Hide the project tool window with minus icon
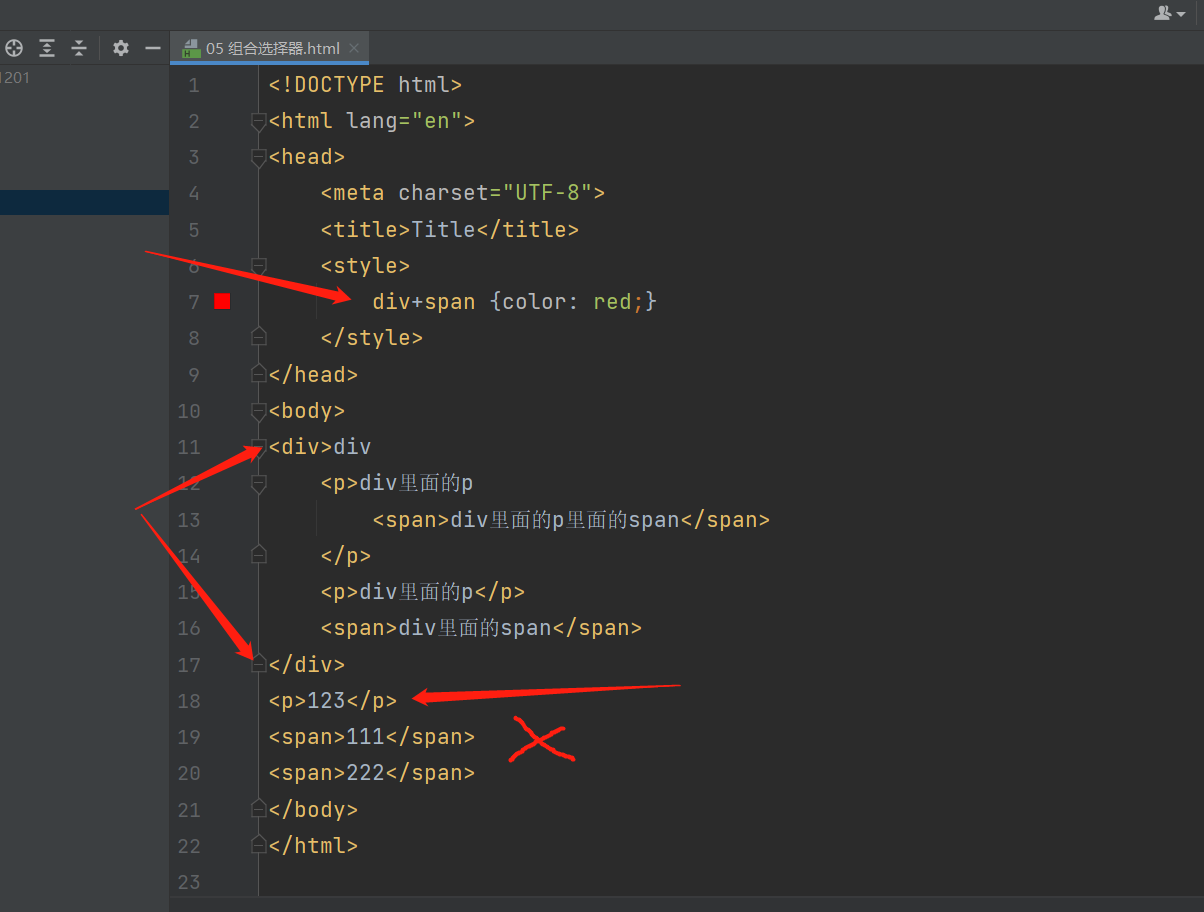This screenshot has height=912, width=1204. [153, 48]
